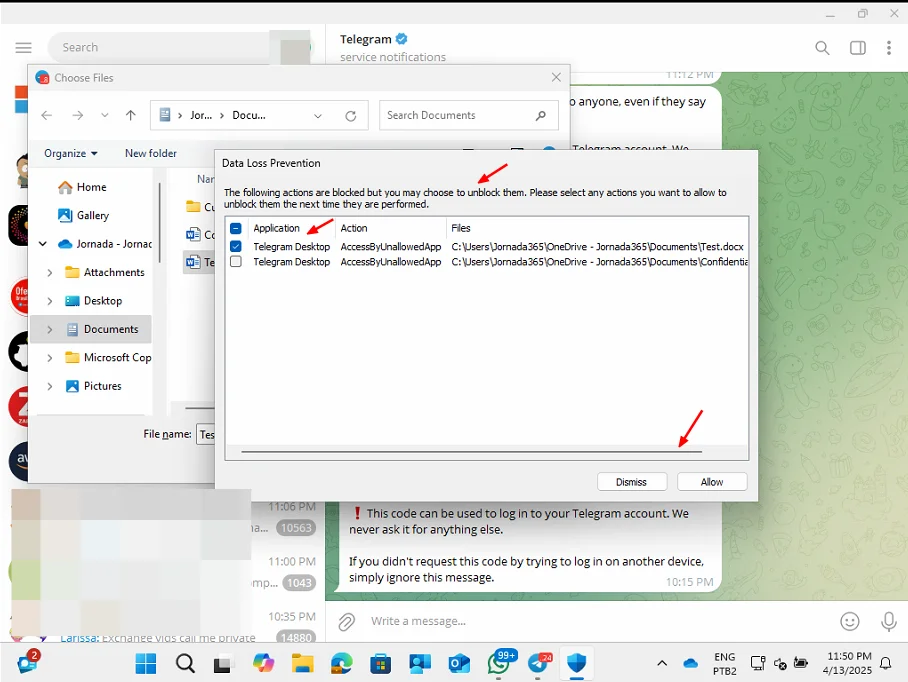This screenshot has height=682, width=908.
Task: Check the Confidential file Telegram Desktop row
Action: tap(236, 262)
